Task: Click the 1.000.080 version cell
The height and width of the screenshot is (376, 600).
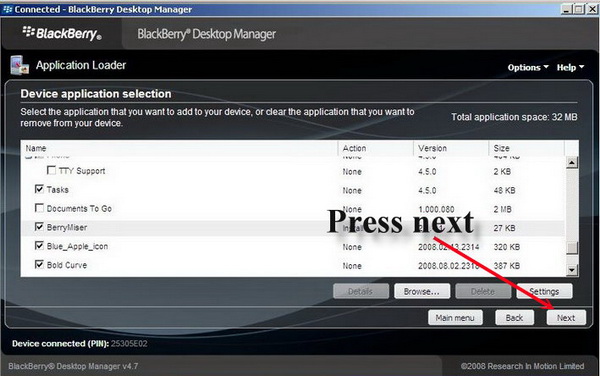Action: pyautogui.click(x=436, y=209)
